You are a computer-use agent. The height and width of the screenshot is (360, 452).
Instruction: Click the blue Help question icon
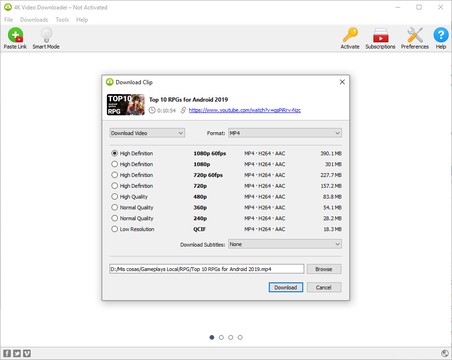point(441,35)
